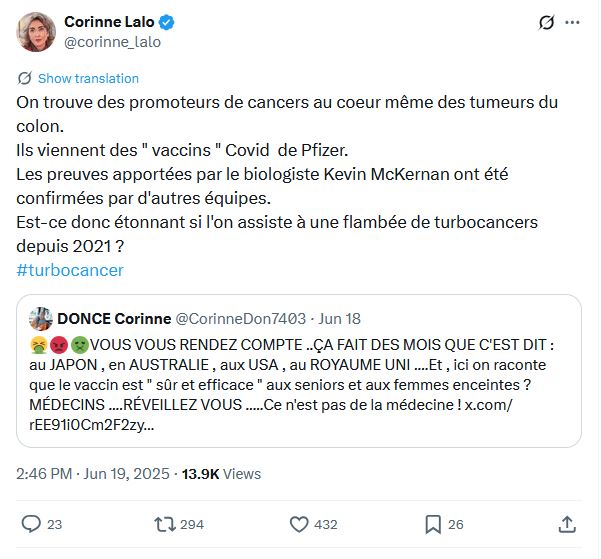Bookmark this post

(433, 523)
